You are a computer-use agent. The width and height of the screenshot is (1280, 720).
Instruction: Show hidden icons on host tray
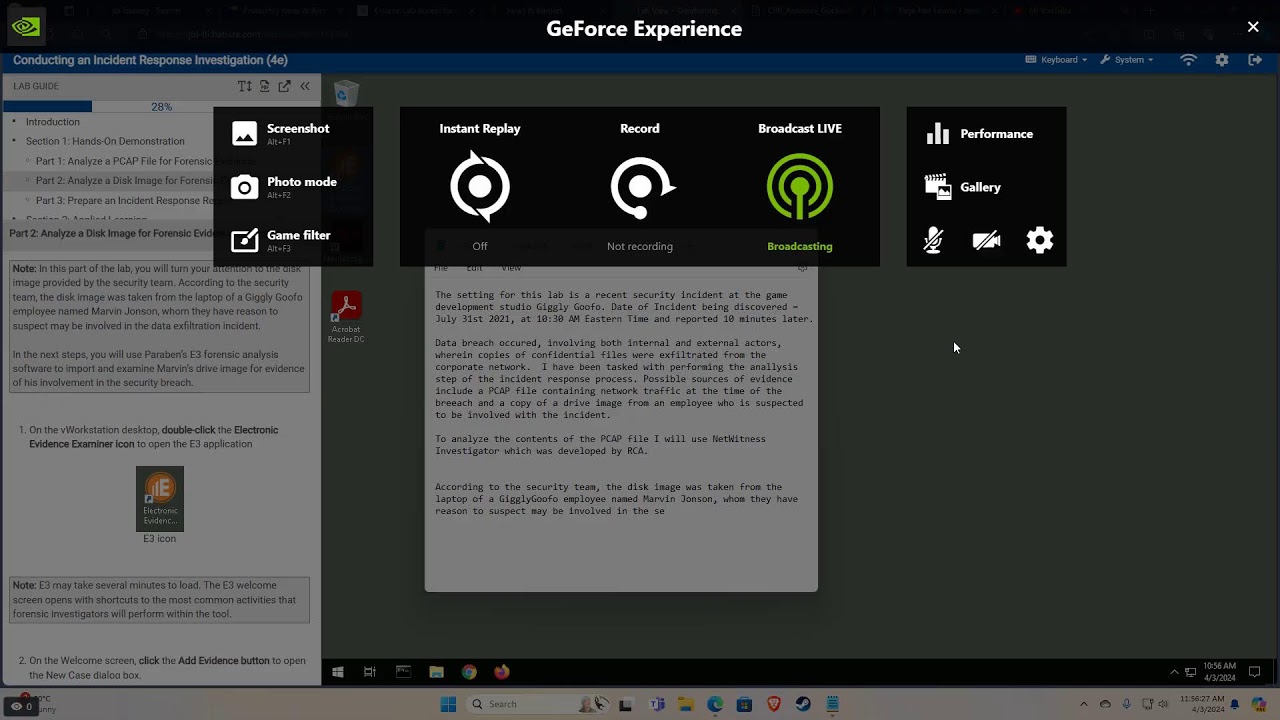[x=1083, y=704]
